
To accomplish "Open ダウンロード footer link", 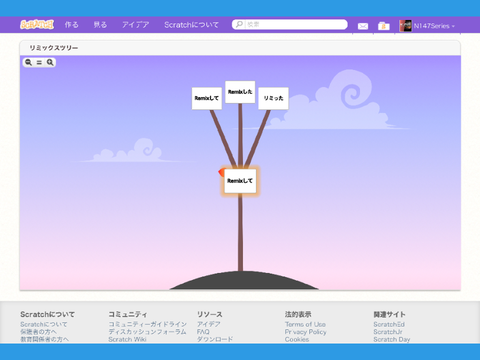I will click(x=215, y=339).
